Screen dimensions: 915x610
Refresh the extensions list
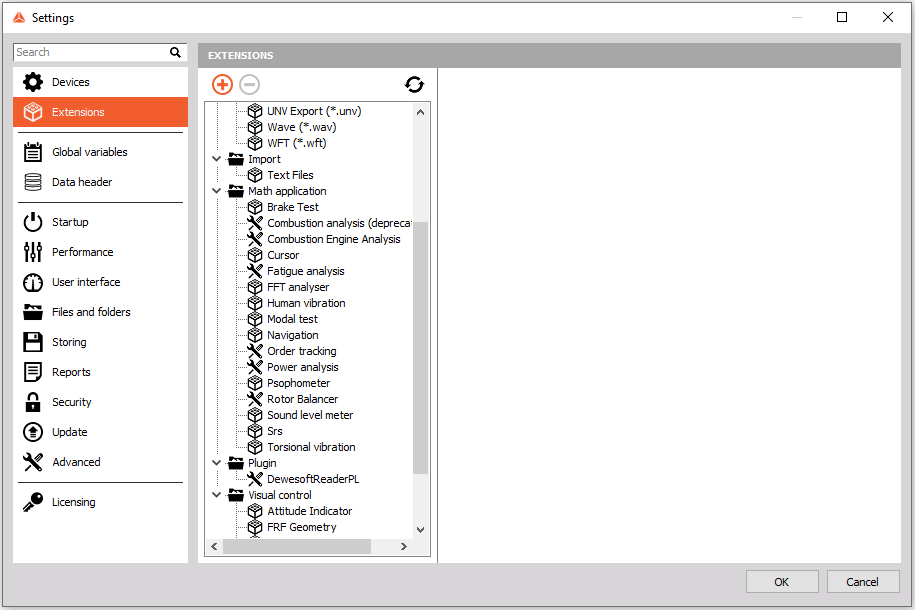tap(415, 85)
